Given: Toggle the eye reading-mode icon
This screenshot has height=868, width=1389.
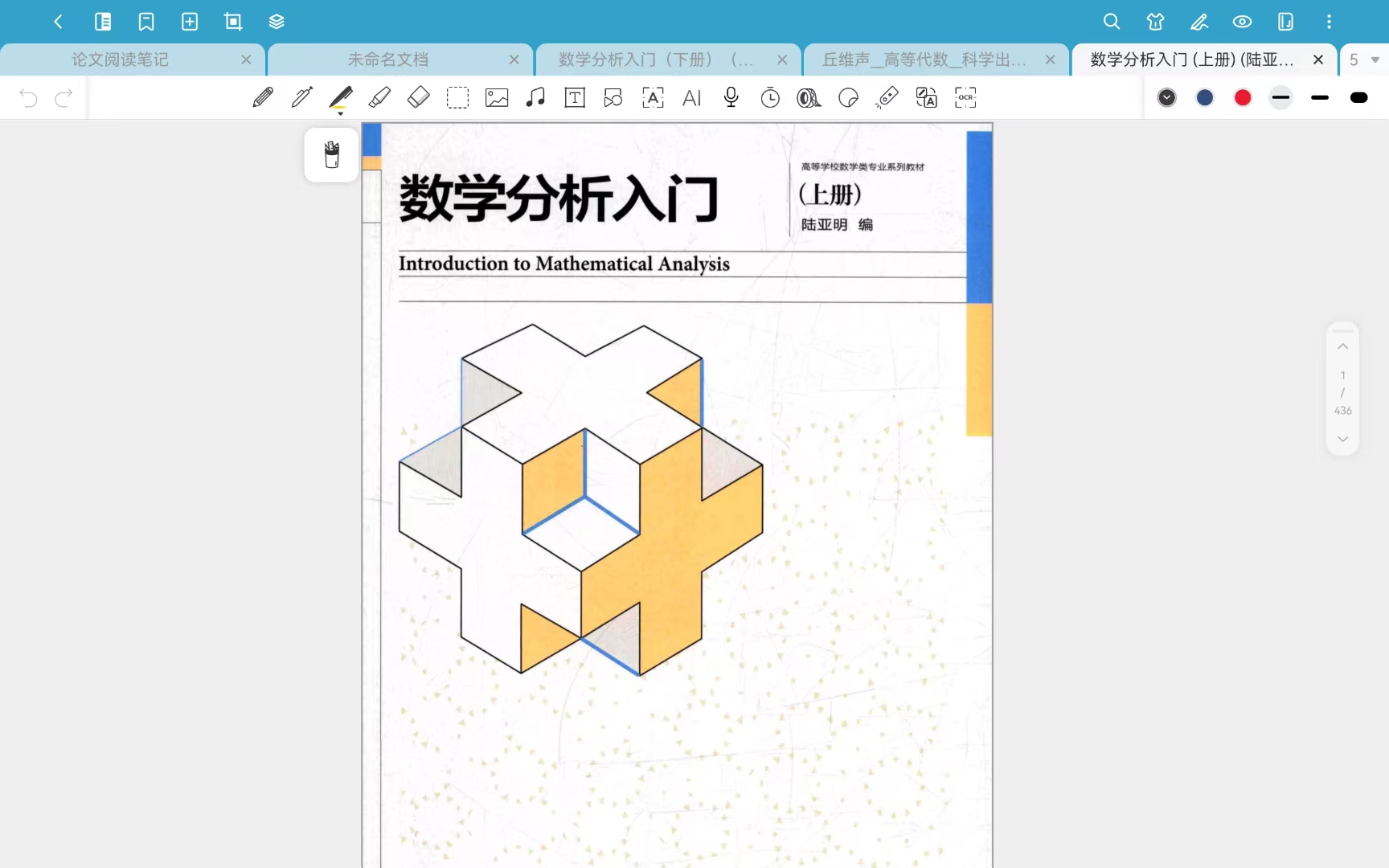Looking at the screenshot, I should click(x=1242, y=22).
